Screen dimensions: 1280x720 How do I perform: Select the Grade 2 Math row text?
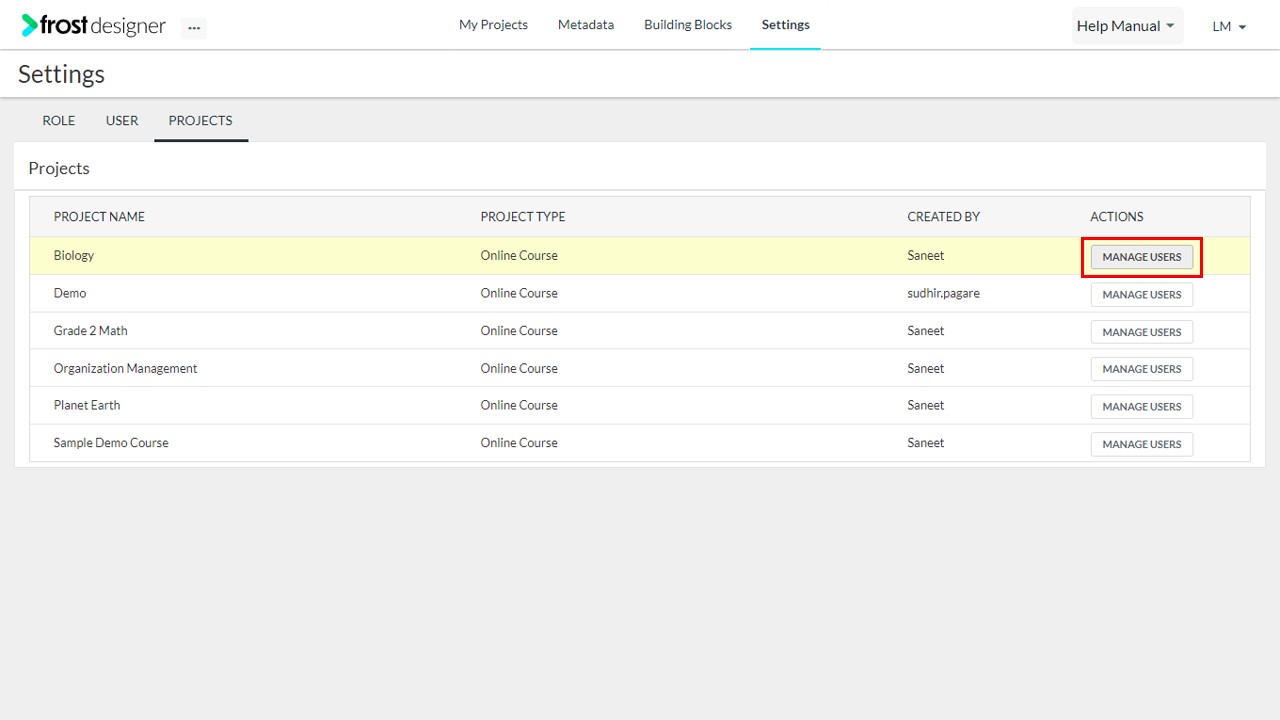point(91,330)
